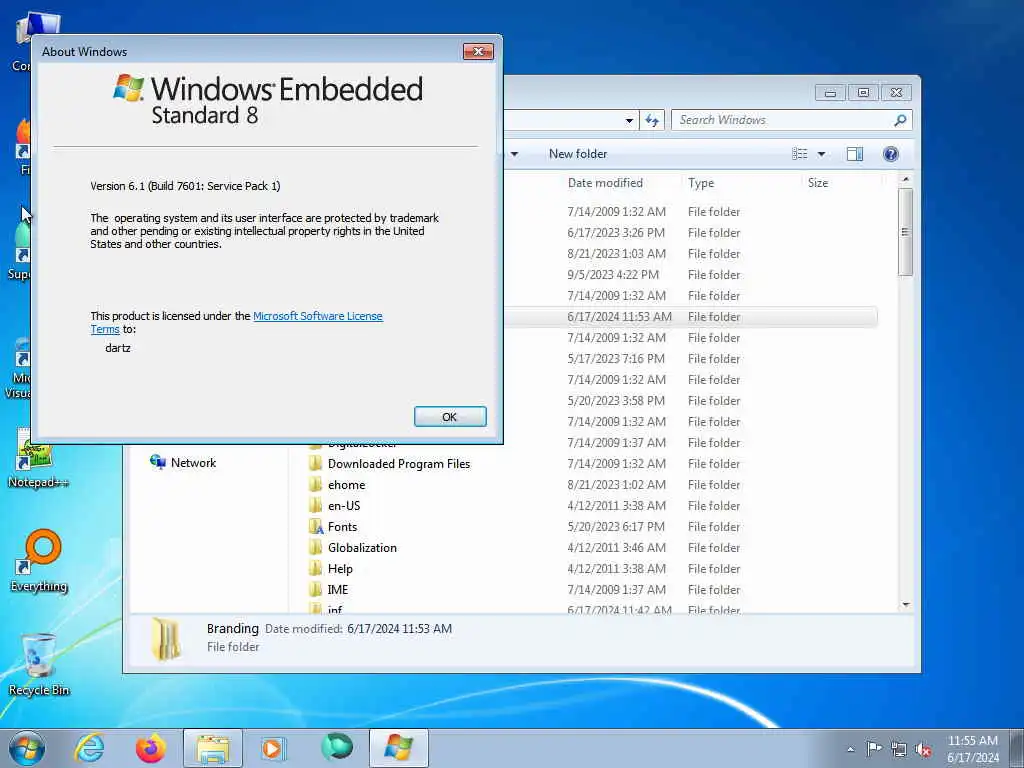Viewport: 1024px width, 768px height.
Task: Click the Help folder icon
Action: pos(315,568)
